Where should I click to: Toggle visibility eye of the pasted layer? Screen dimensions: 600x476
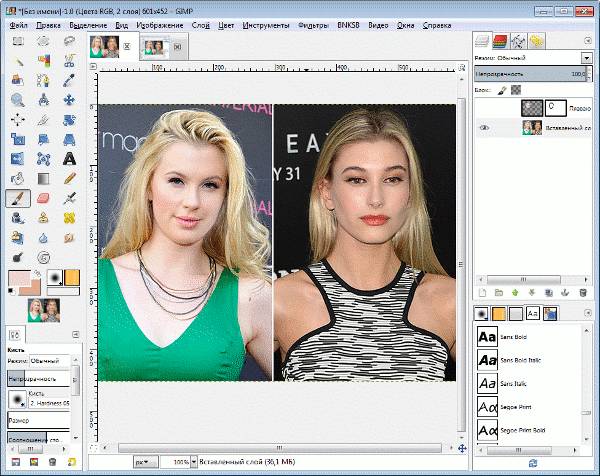[x=484, y=128]
